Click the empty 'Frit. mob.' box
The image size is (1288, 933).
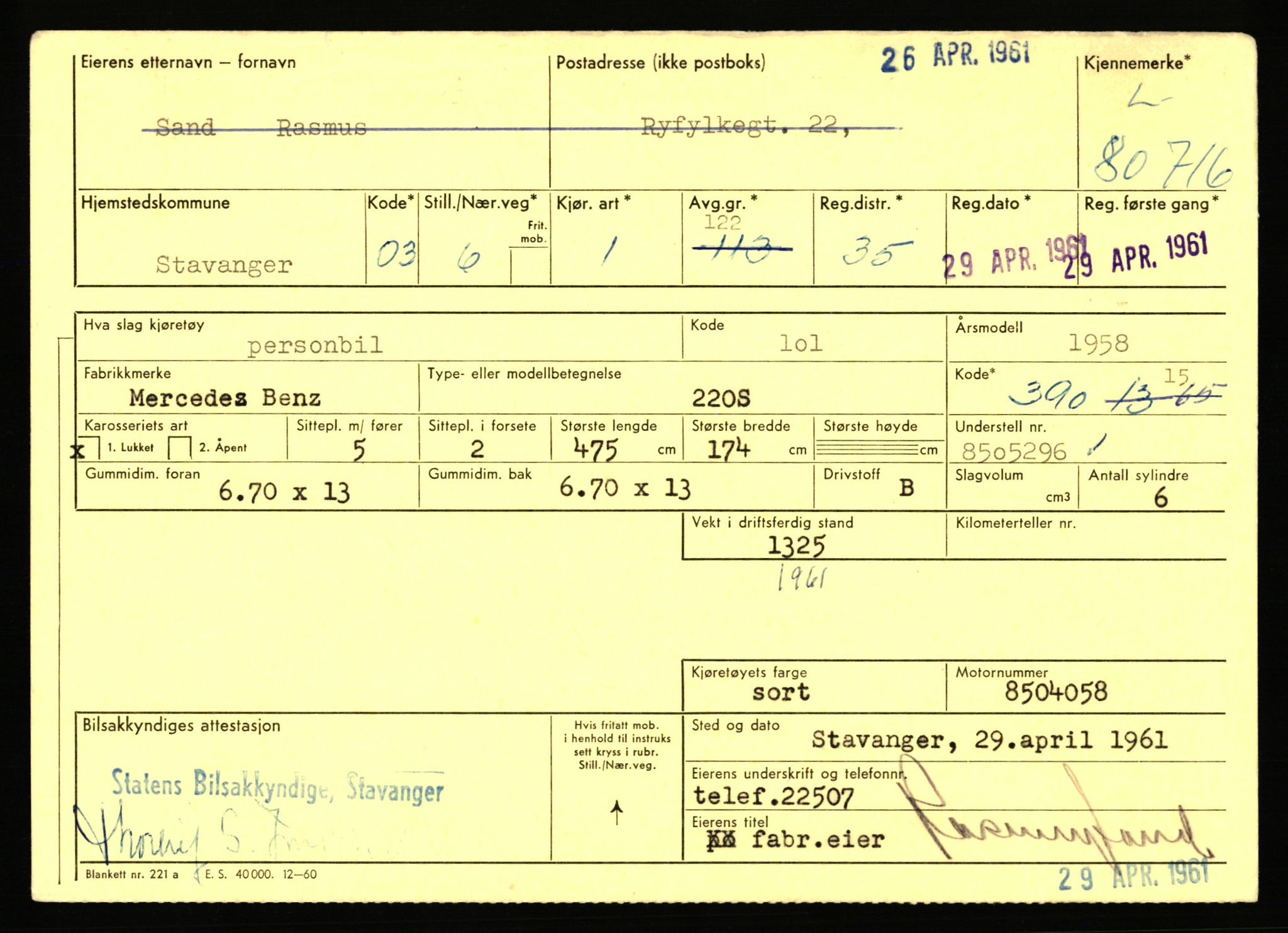(x=530, y=266)
